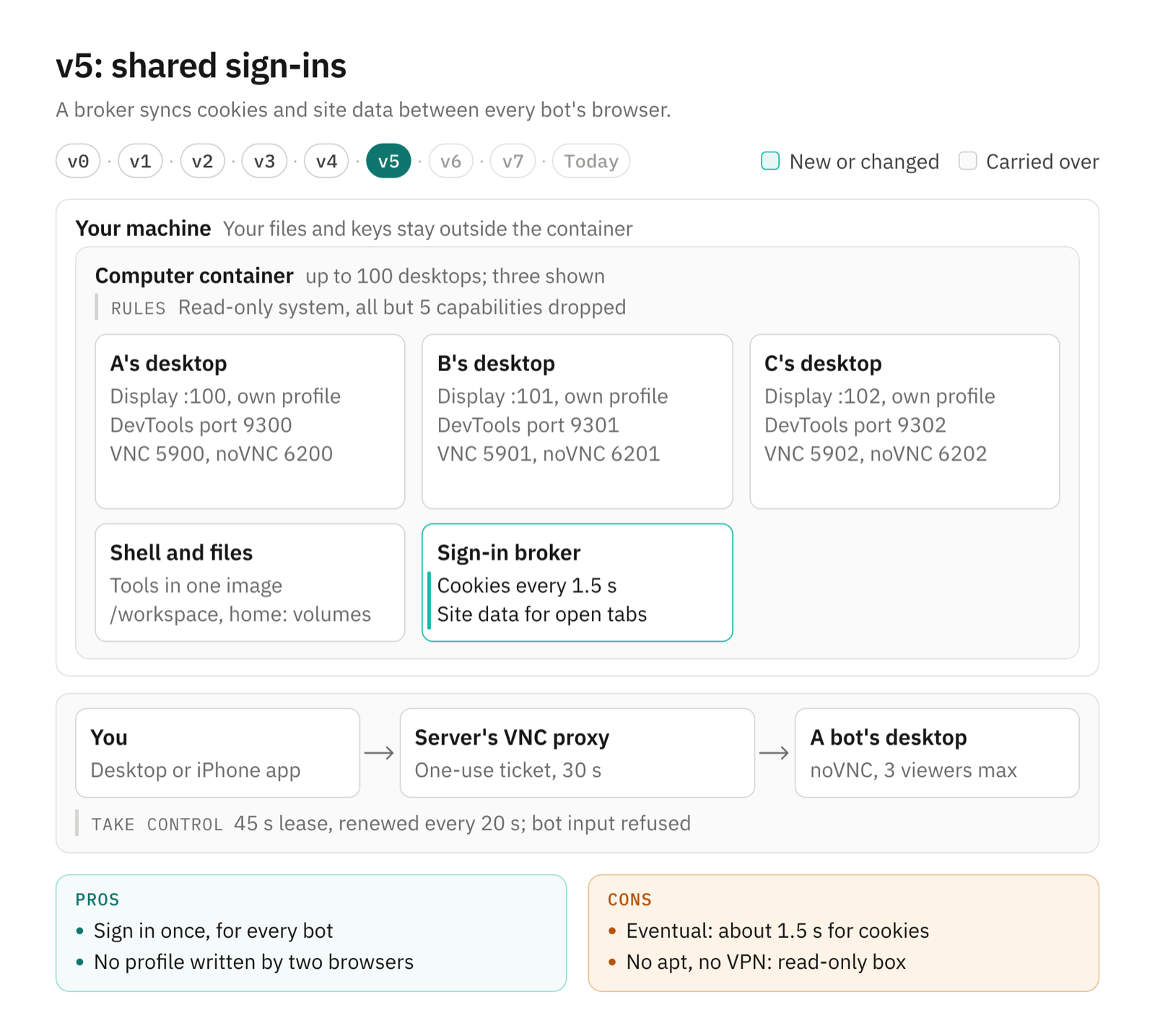Click 'Cookies every 1.5 s' text
1155x1036 pixels.
click(x=527, y=586)
